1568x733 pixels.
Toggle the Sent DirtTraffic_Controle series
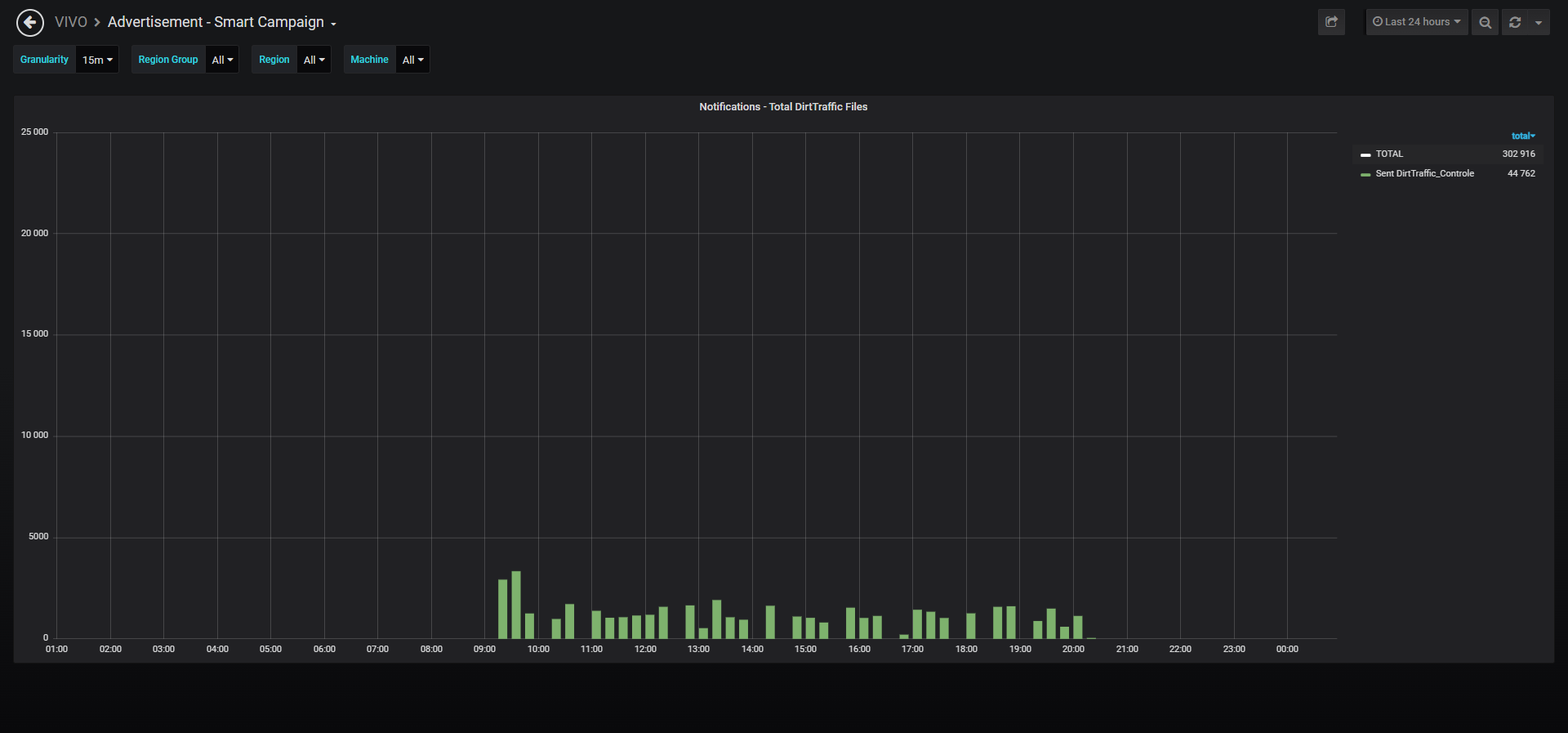(x=1424, y=173)
